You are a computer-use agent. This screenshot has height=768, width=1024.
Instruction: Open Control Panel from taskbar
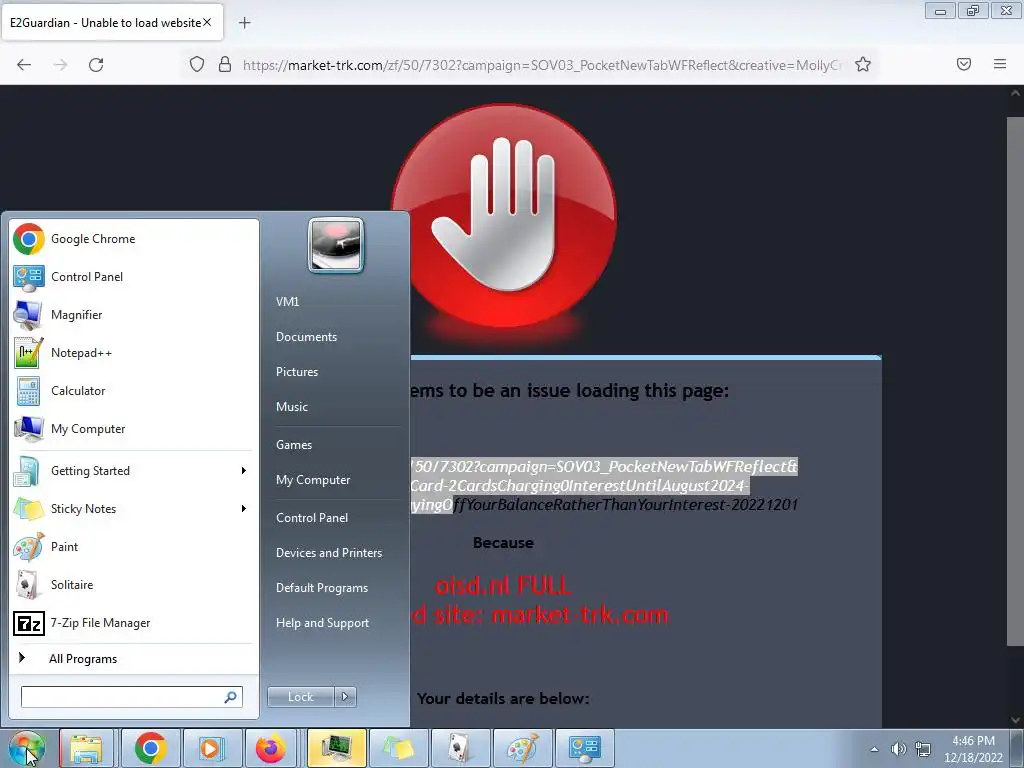tap(584, 748)
